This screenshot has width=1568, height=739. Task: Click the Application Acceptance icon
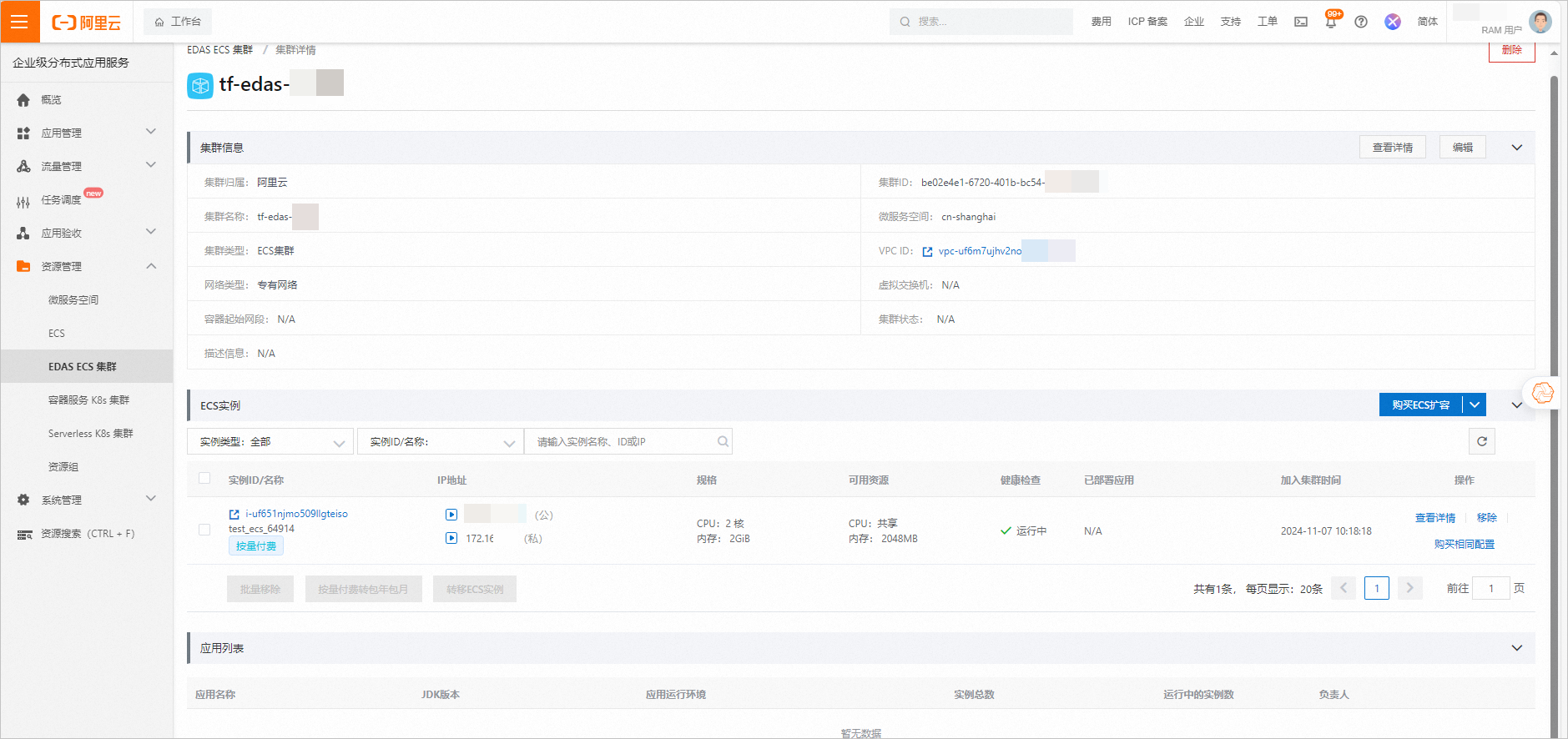point(23,234)
